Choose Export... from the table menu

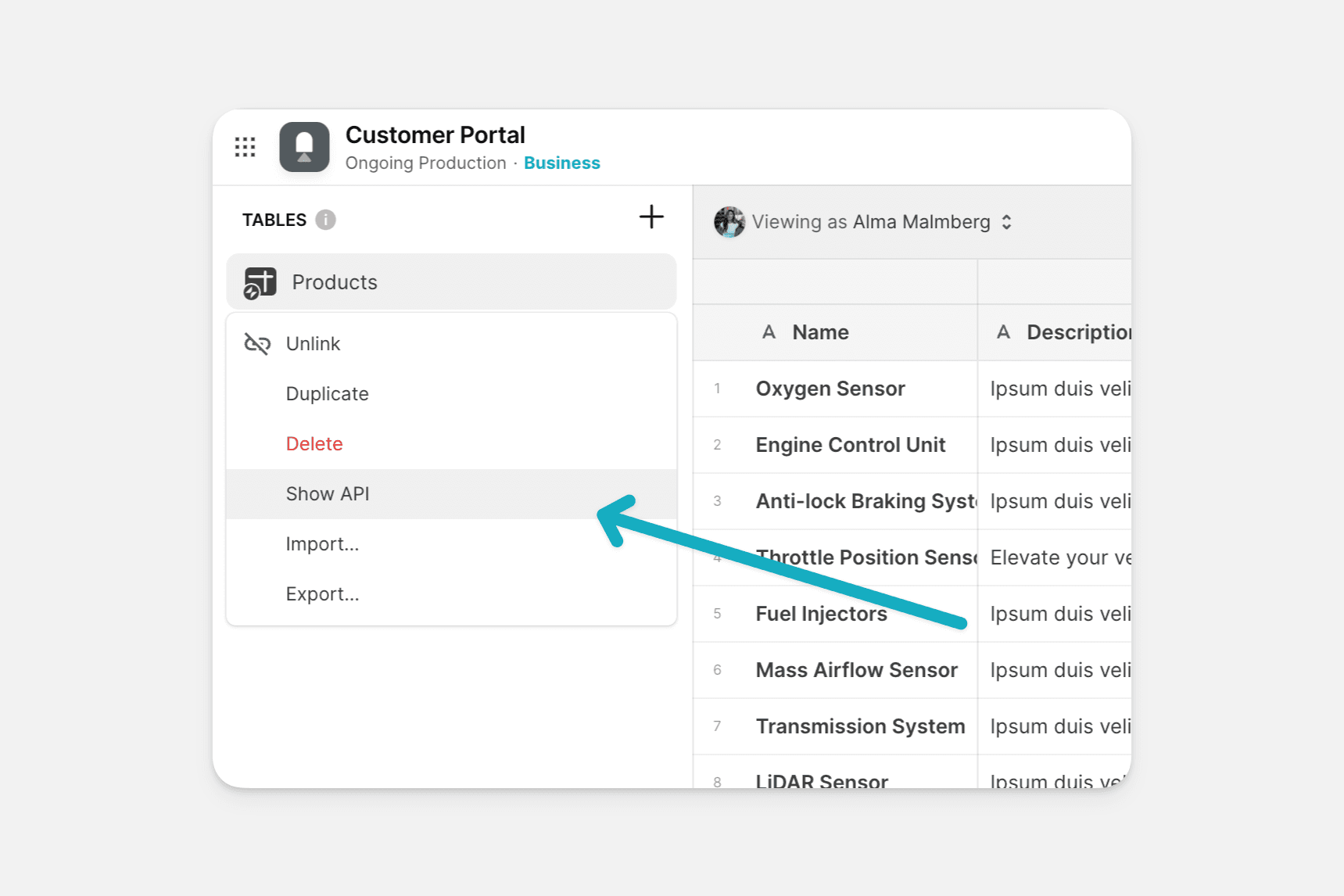tap(322, 594)
